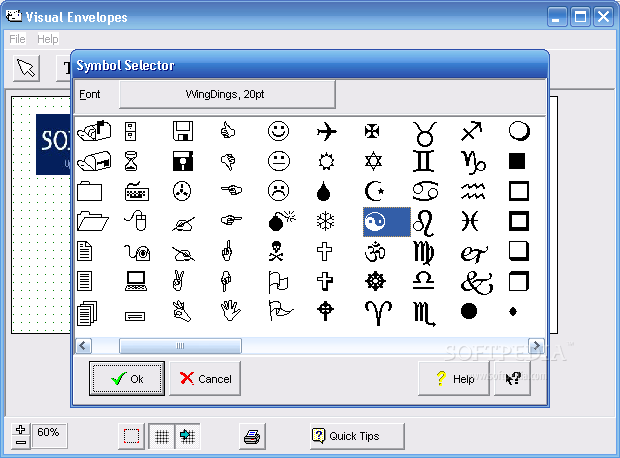Select the water droplet symbol
Image resolution: width=620 pixels, height=458 pixels.
(323, 191)
